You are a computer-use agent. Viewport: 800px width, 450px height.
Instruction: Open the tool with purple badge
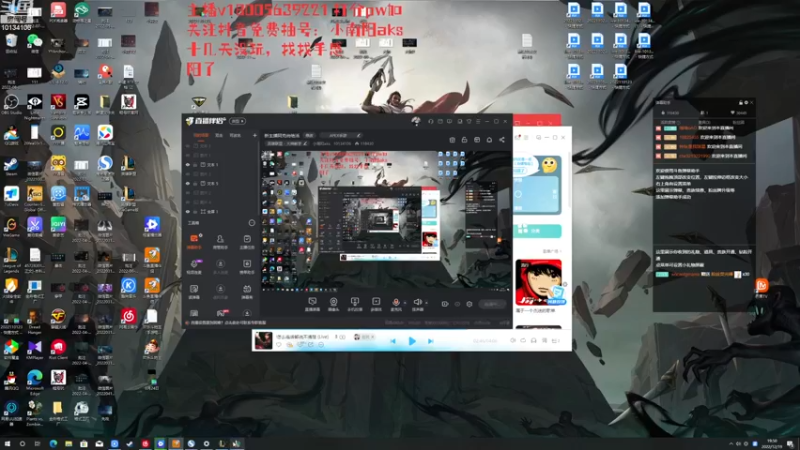pos(194,266)
